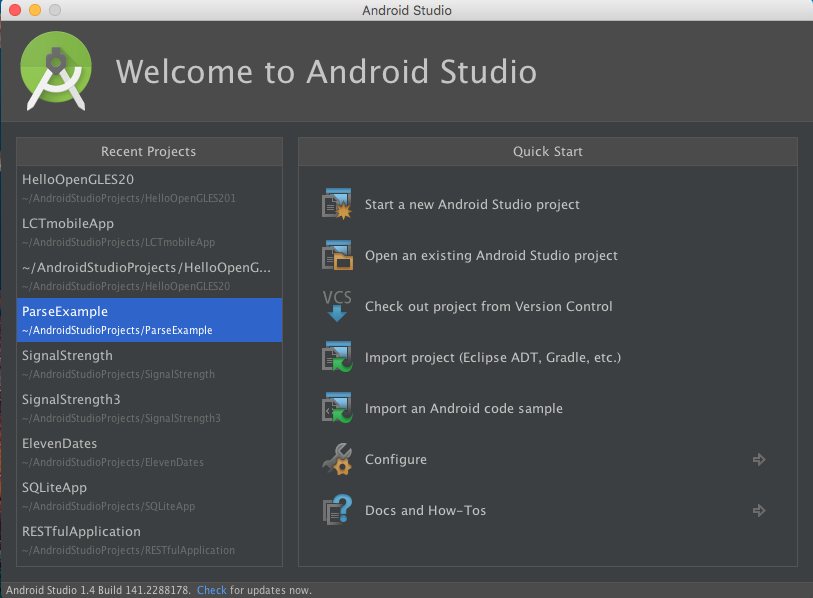Click the Configure wrench and gear icon

click(337, 459)
